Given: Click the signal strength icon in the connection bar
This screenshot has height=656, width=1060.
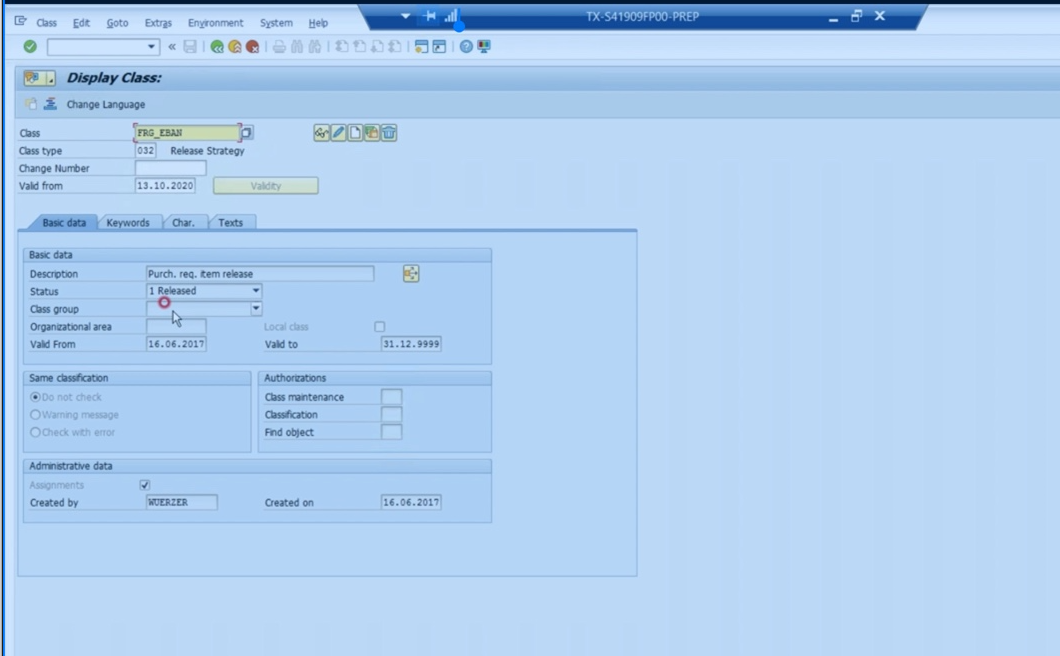Looking at the screenshot, I should click(x=452, y=16).
